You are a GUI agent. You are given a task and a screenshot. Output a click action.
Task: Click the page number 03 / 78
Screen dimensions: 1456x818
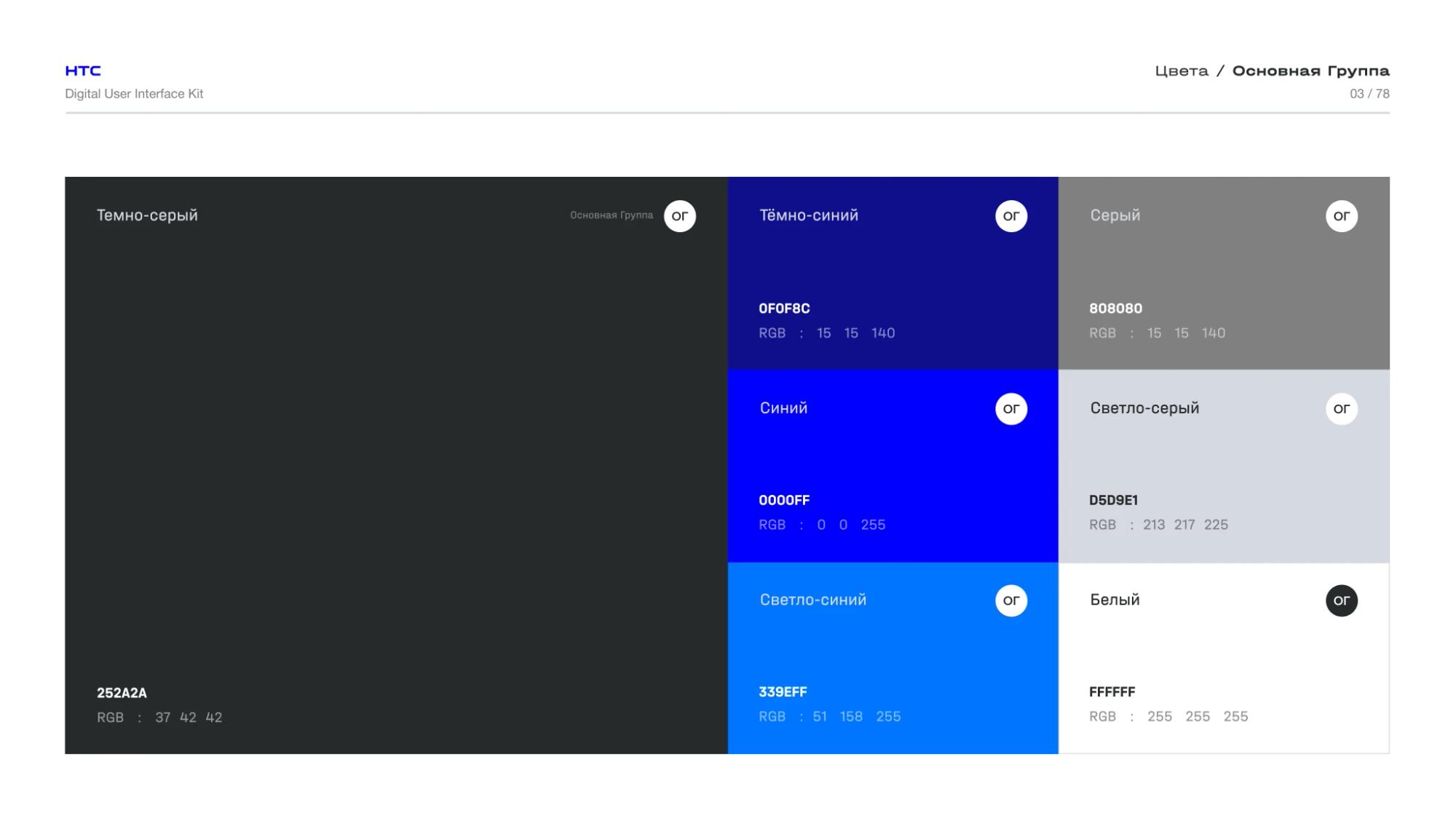coord(1369,94)
